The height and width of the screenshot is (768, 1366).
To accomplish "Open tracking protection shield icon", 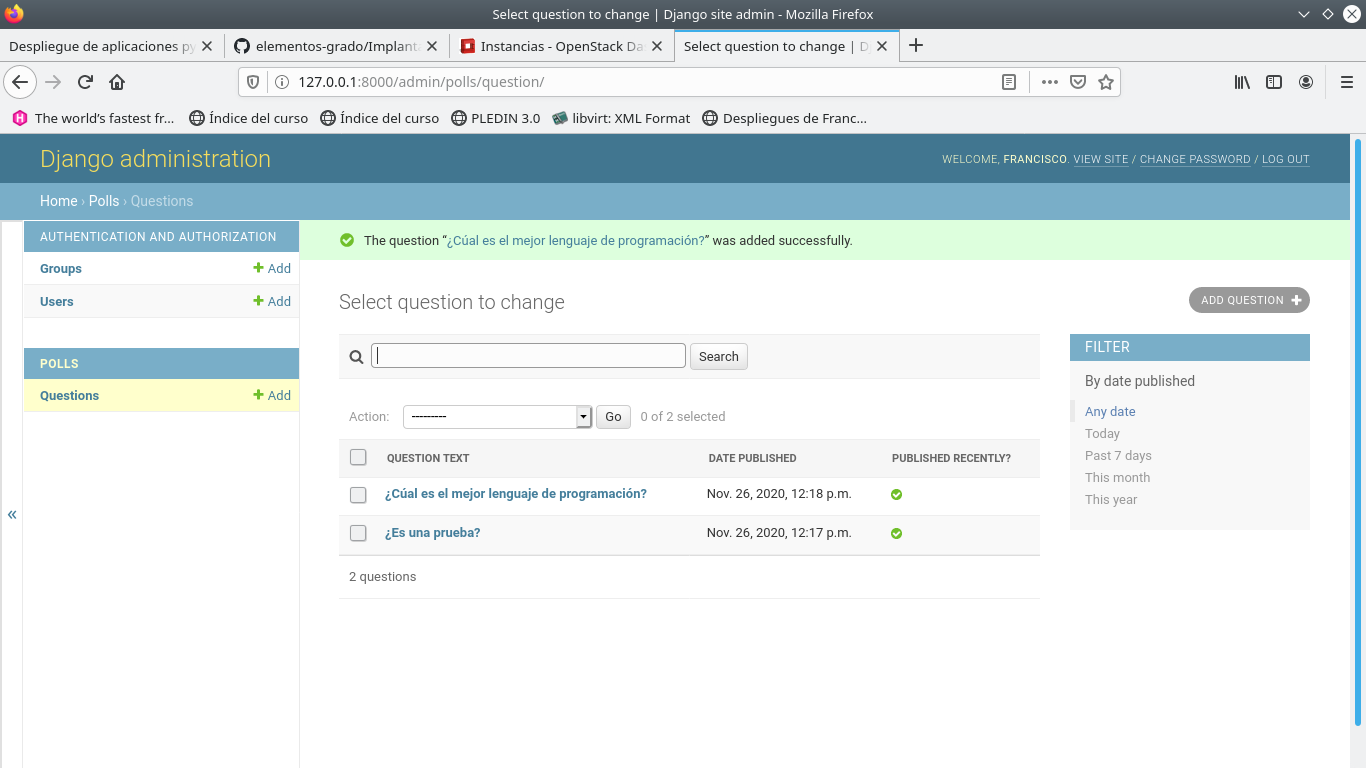I will pyautogui.click(x=253, y=82).
